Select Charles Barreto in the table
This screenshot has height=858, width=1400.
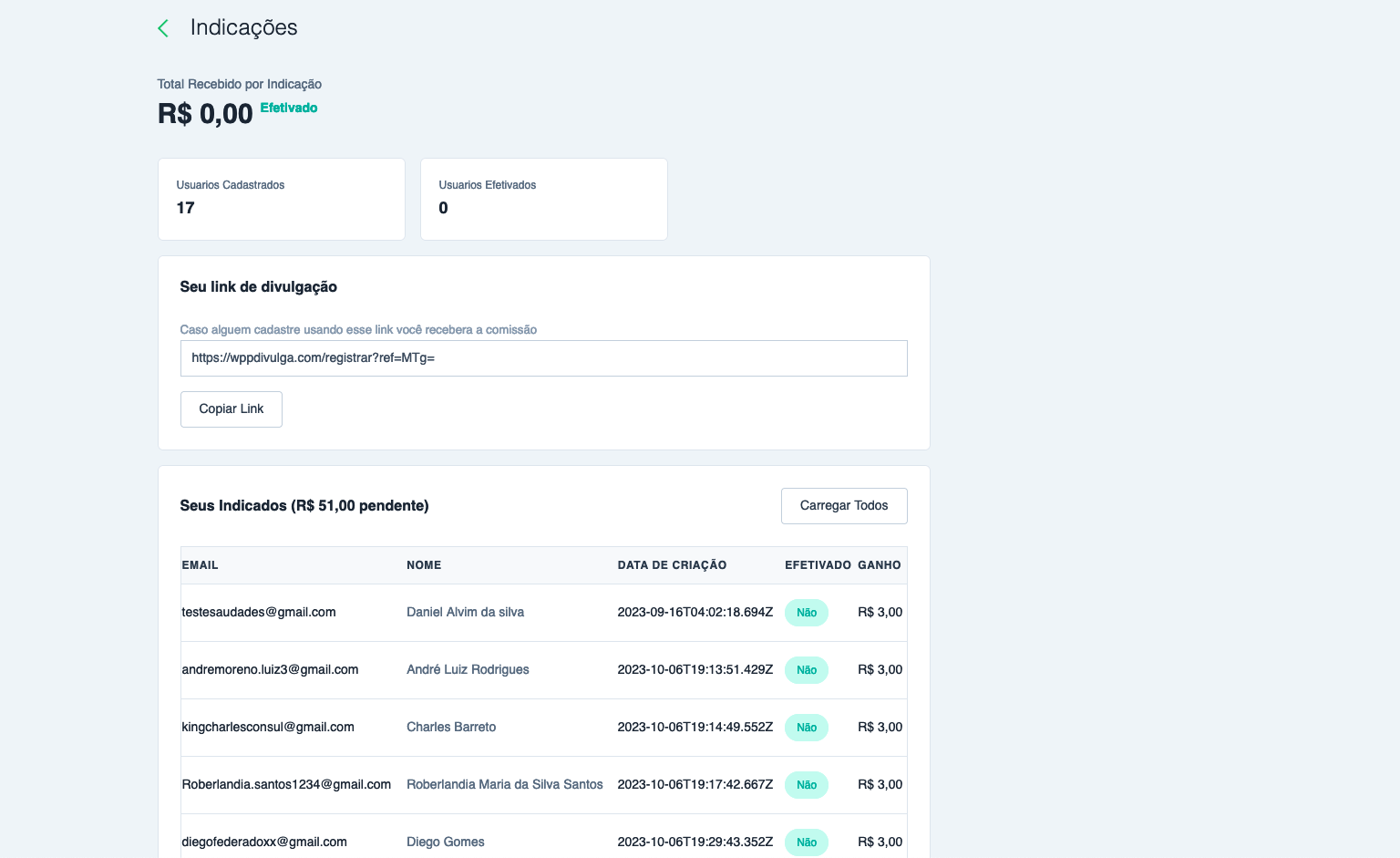451,728
